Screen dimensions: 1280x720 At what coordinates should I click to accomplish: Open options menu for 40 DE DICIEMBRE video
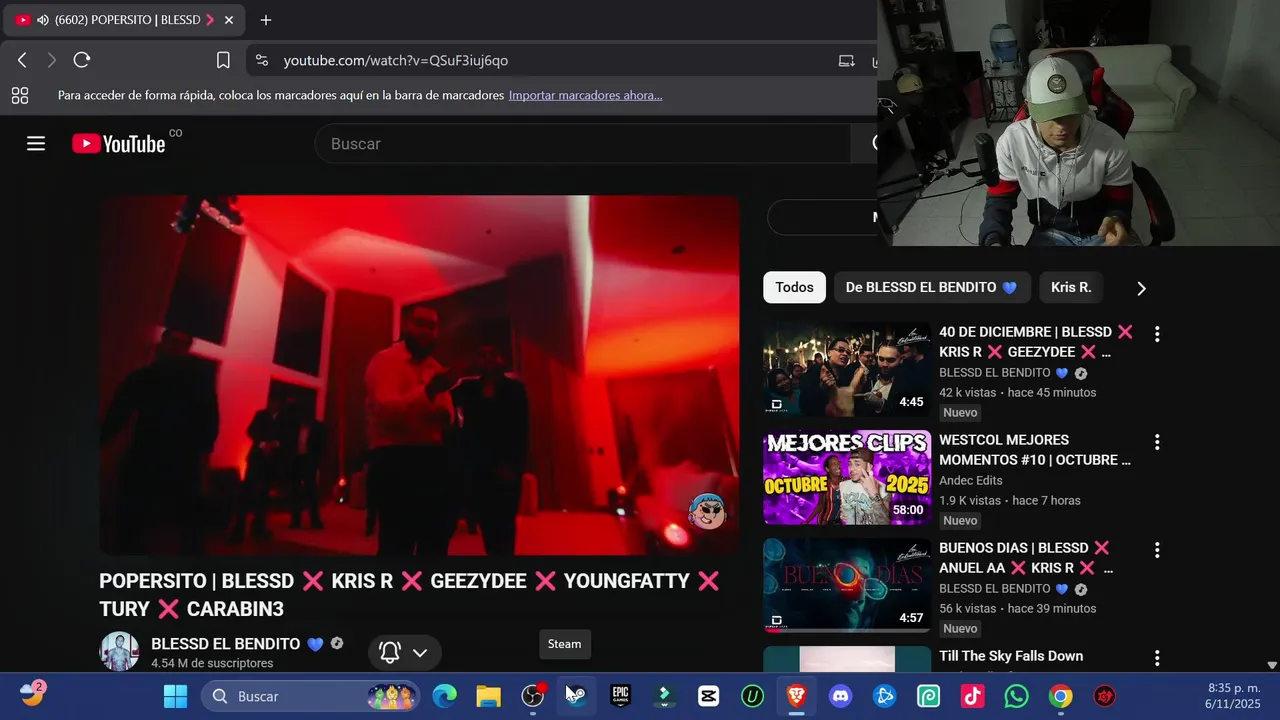pyautogui.click(x=1157, y=334)
